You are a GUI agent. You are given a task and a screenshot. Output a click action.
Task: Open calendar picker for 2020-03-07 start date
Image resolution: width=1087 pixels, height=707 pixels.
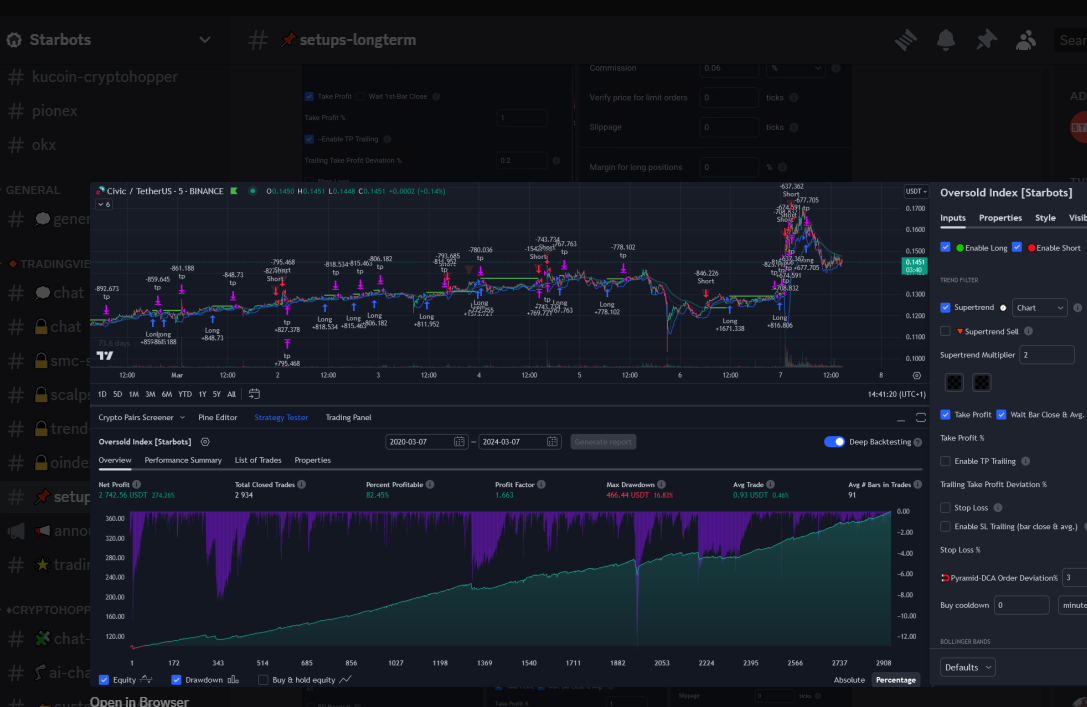pyautogui.click(x=459, y=442)
